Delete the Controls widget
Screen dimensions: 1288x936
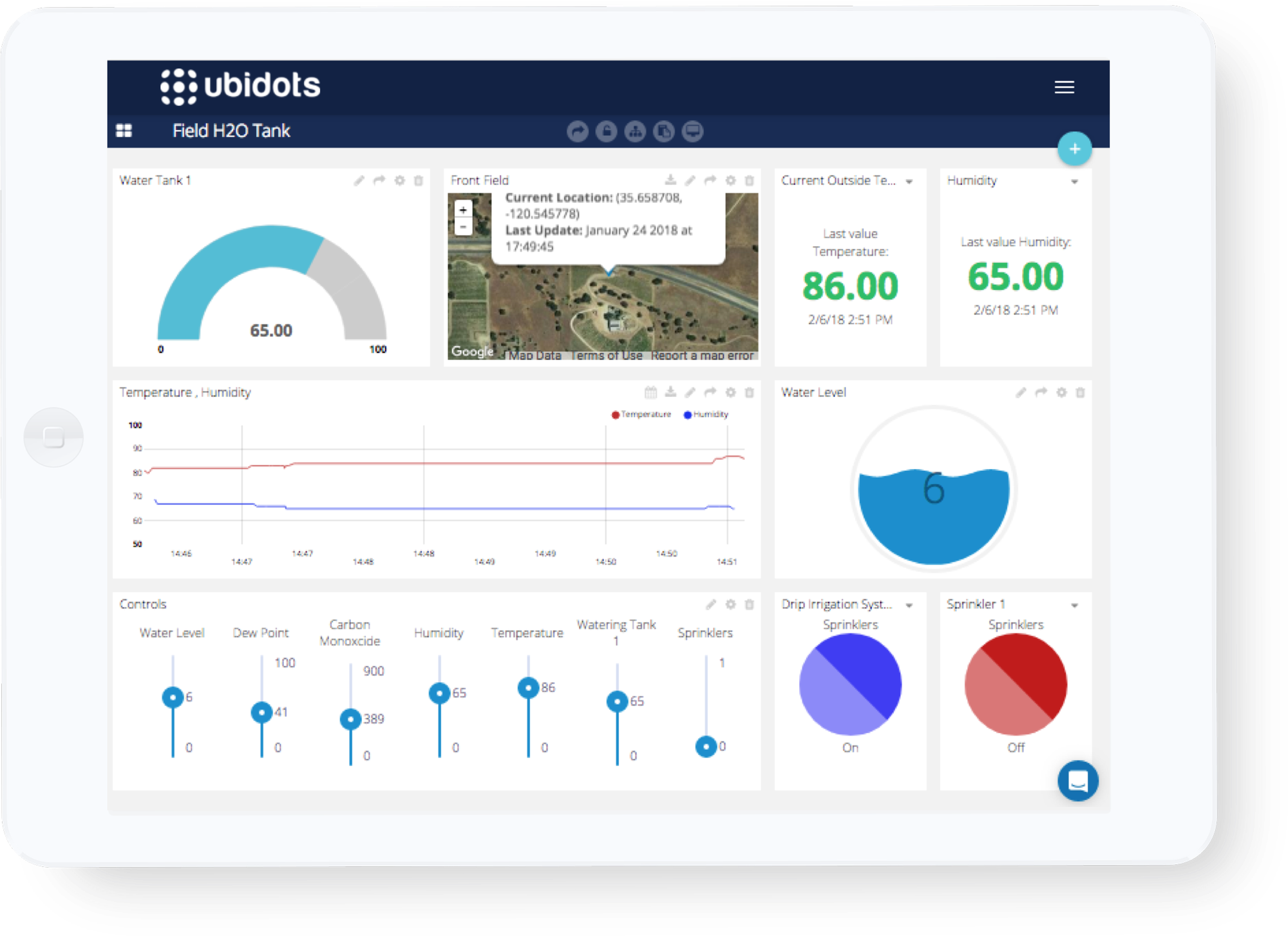point(750,604)
